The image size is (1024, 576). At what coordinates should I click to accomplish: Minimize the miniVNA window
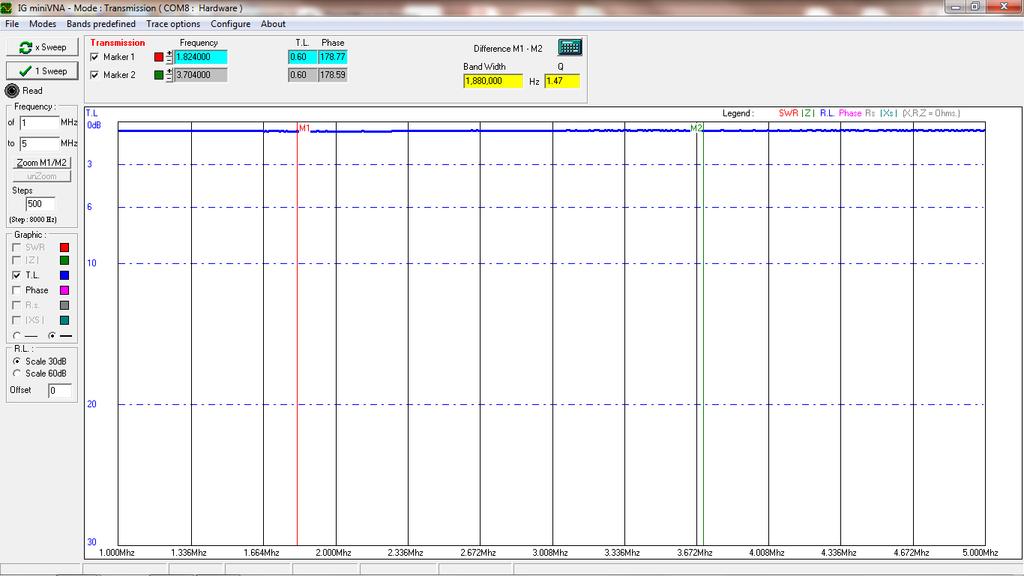coord(955,7)
